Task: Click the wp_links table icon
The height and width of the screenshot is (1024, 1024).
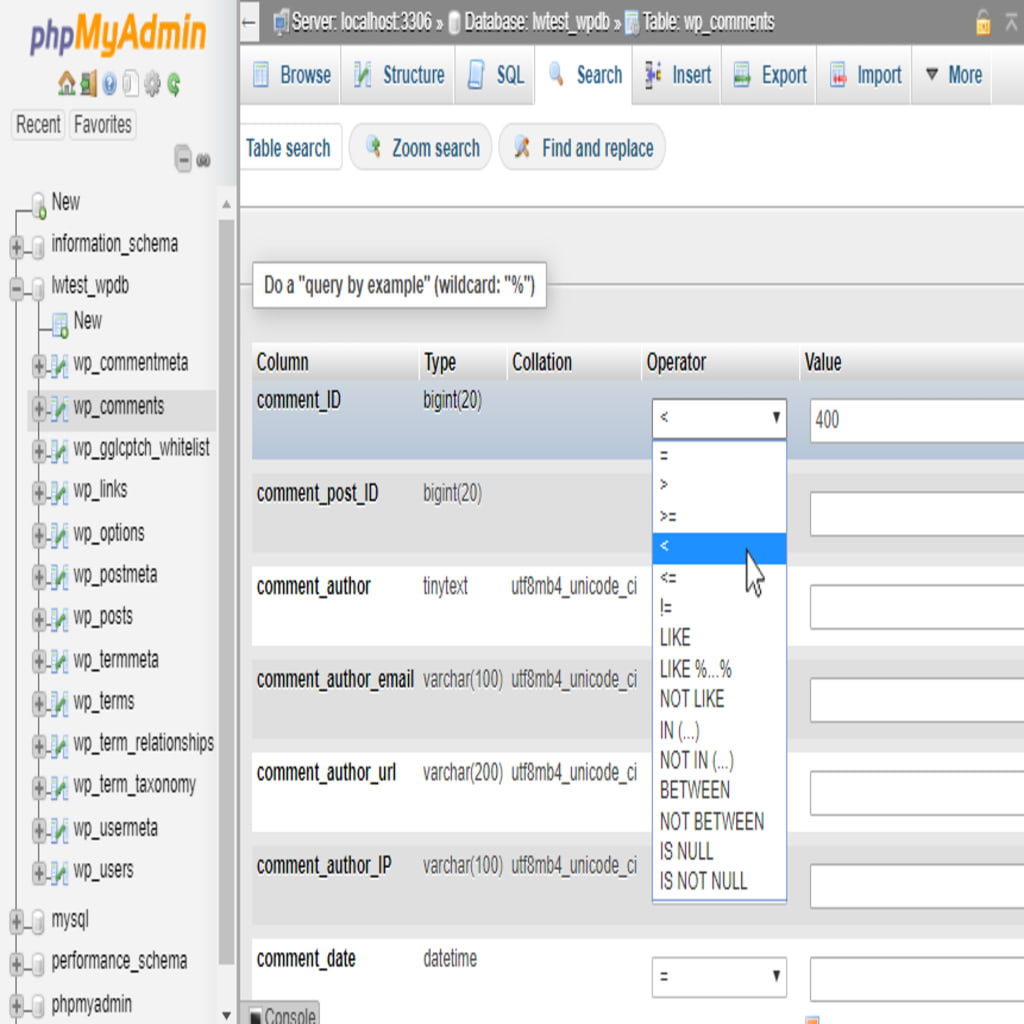Action: point(59,492)
